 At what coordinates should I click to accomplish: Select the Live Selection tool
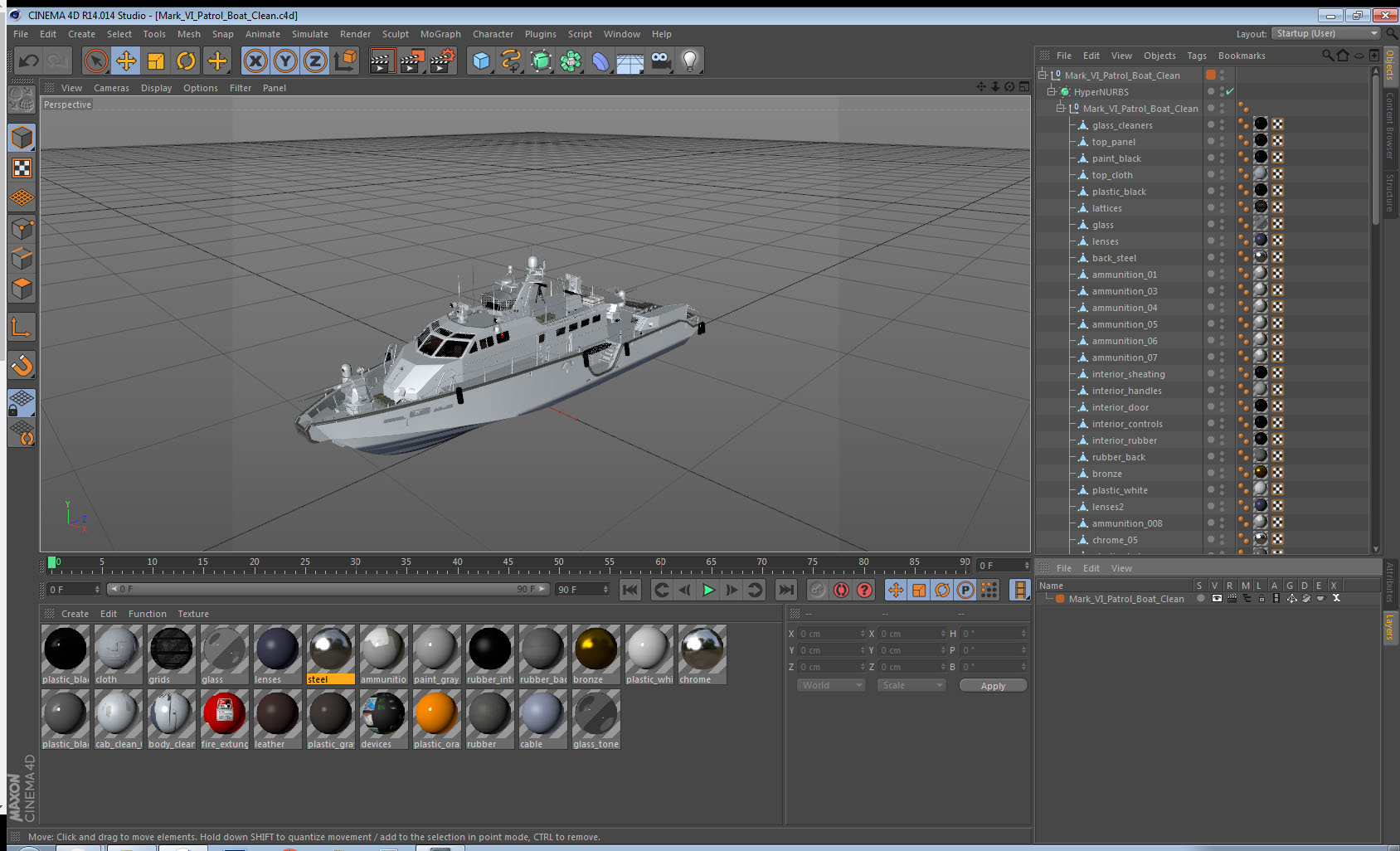pos(96,61)
